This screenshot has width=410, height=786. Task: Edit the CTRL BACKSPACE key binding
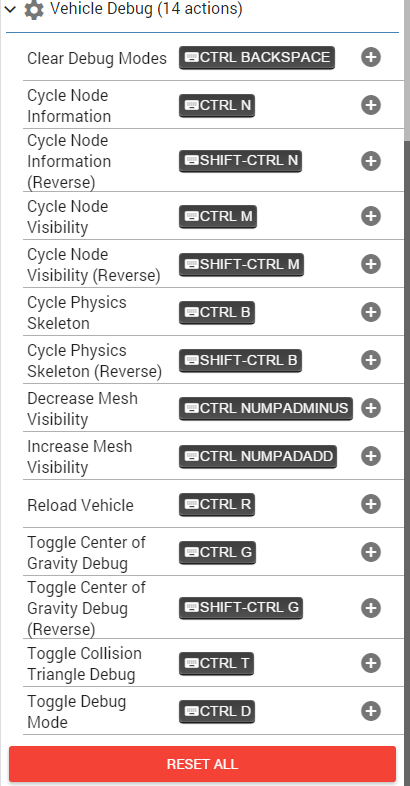click(x=257, y=58)
